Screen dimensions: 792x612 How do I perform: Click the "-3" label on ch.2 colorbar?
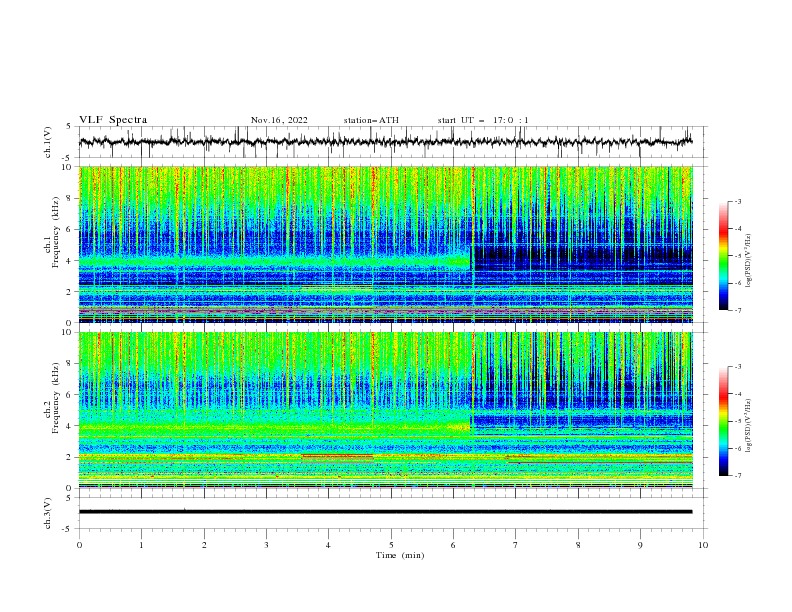coord(738,367)
